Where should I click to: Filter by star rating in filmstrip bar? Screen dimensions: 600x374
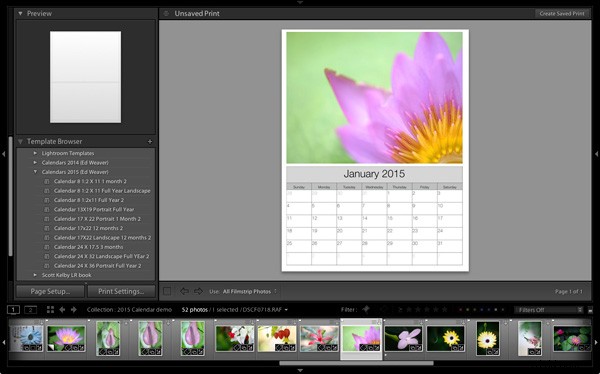click(427, 310)
